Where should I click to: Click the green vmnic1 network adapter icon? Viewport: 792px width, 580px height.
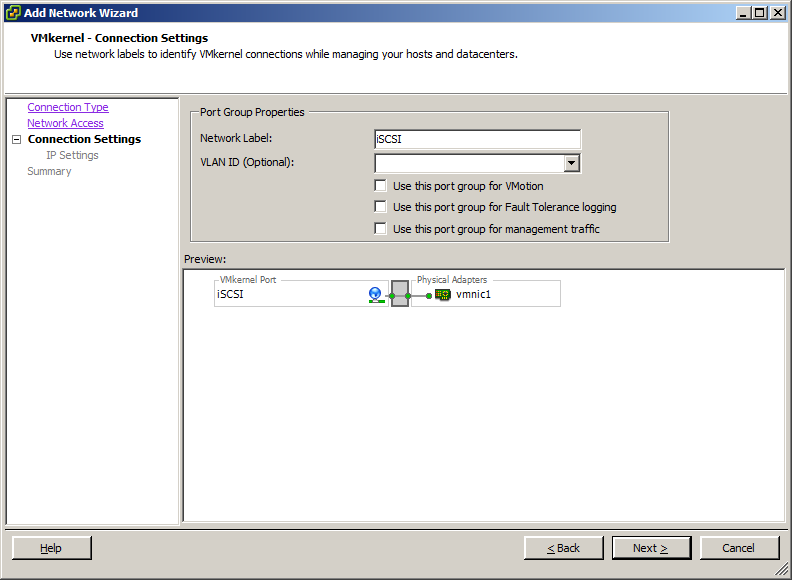(x=443, y=294)
